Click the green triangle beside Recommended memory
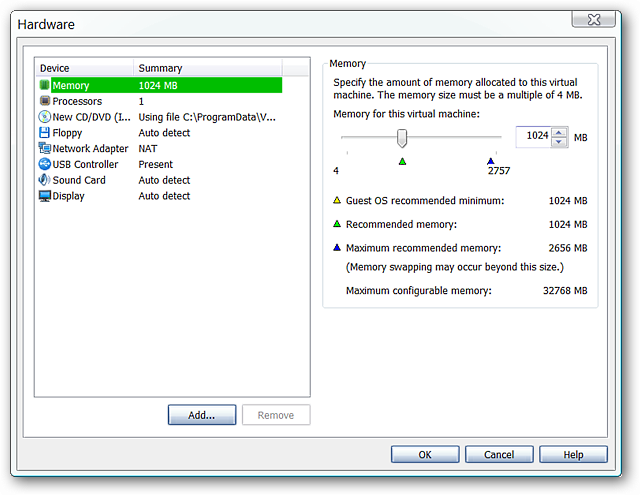This screenshot has width=640, height=495. point(337,224)
